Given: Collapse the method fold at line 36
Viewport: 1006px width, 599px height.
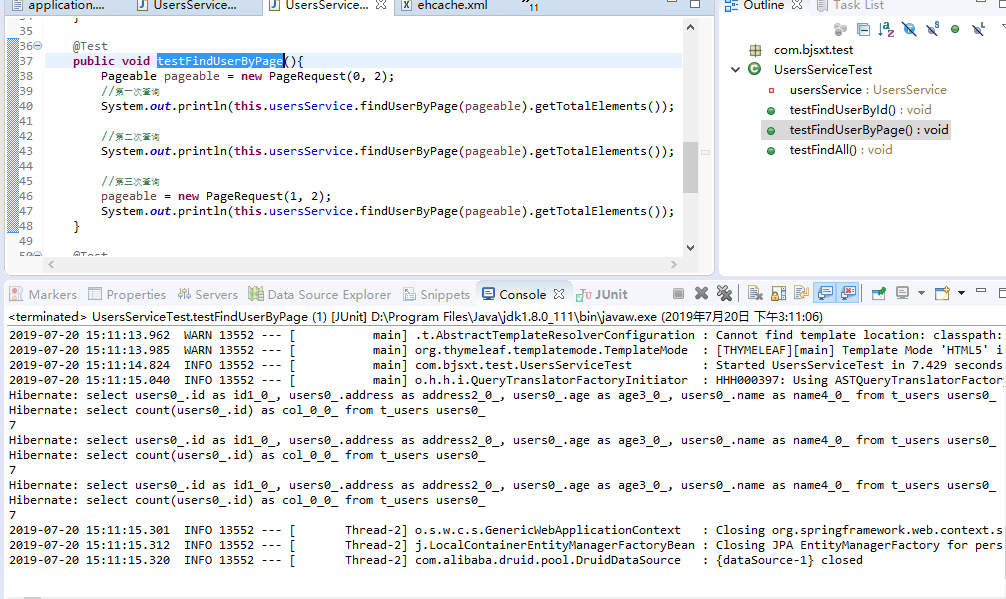Looking at the screenshot, I should 38,46.
